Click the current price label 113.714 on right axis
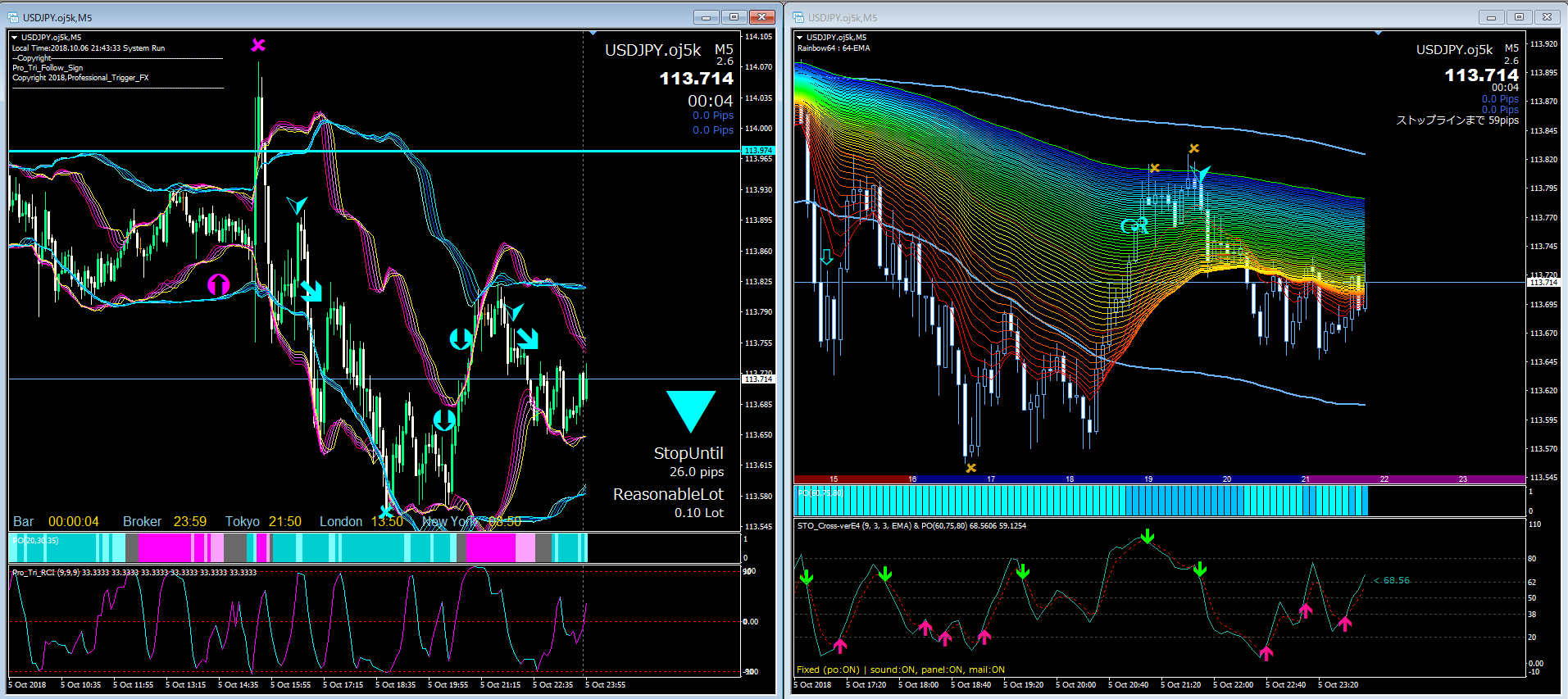This screenshot has height=699, width=1568. (x=1543, y=282)
